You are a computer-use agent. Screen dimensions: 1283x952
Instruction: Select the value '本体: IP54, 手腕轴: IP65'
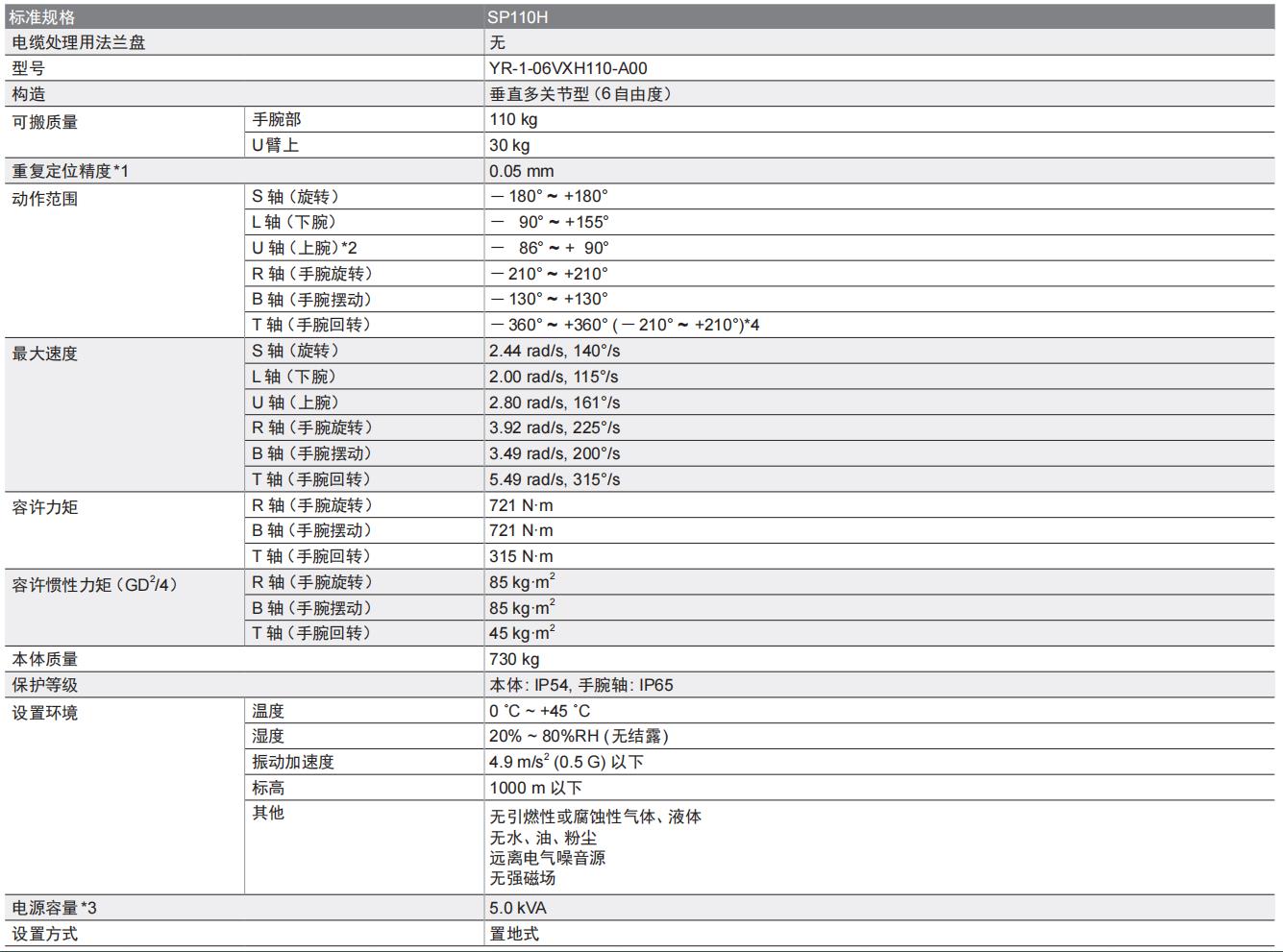(x=581, y=685)
